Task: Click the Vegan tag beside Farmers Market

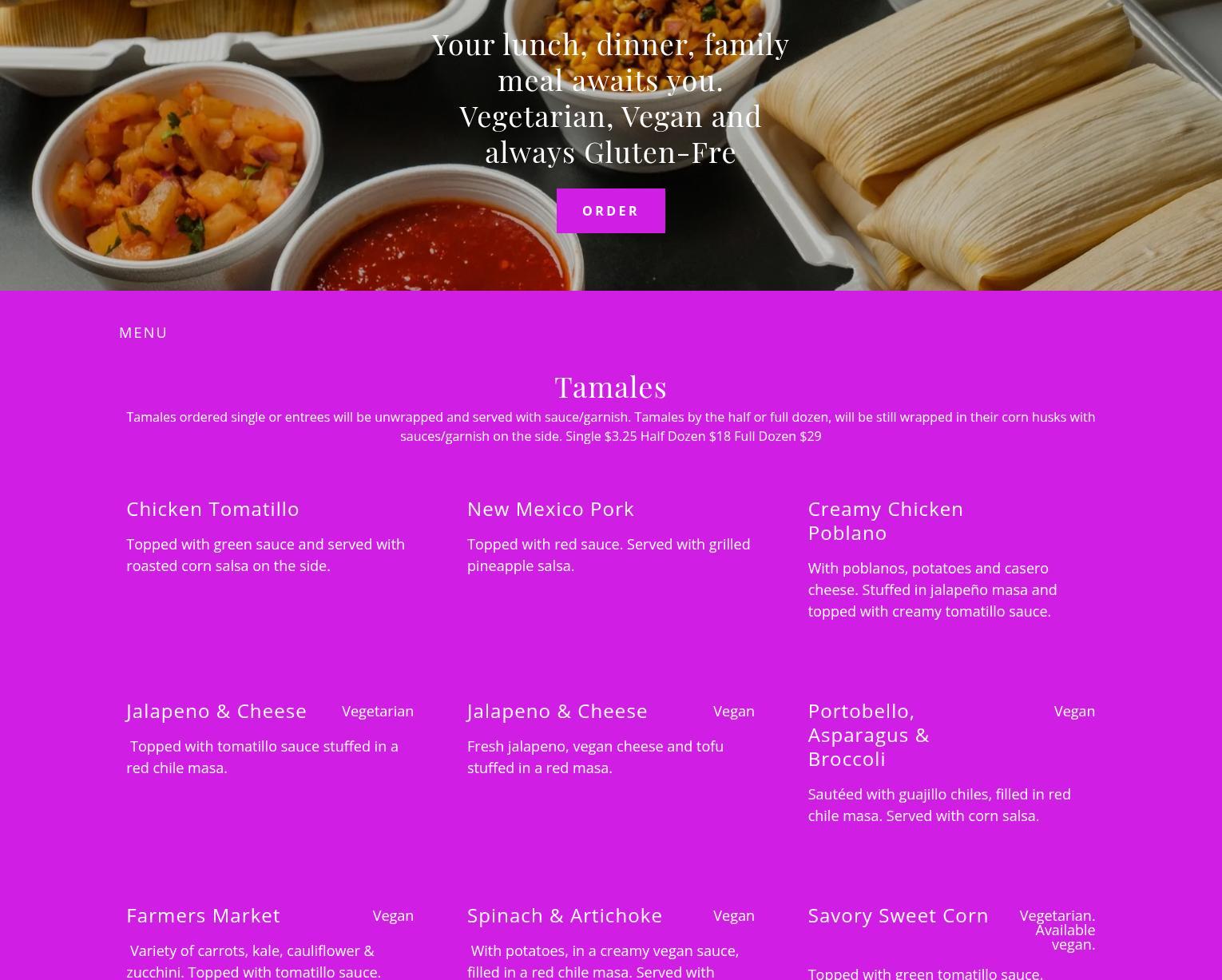Action: tap(393, 915)
